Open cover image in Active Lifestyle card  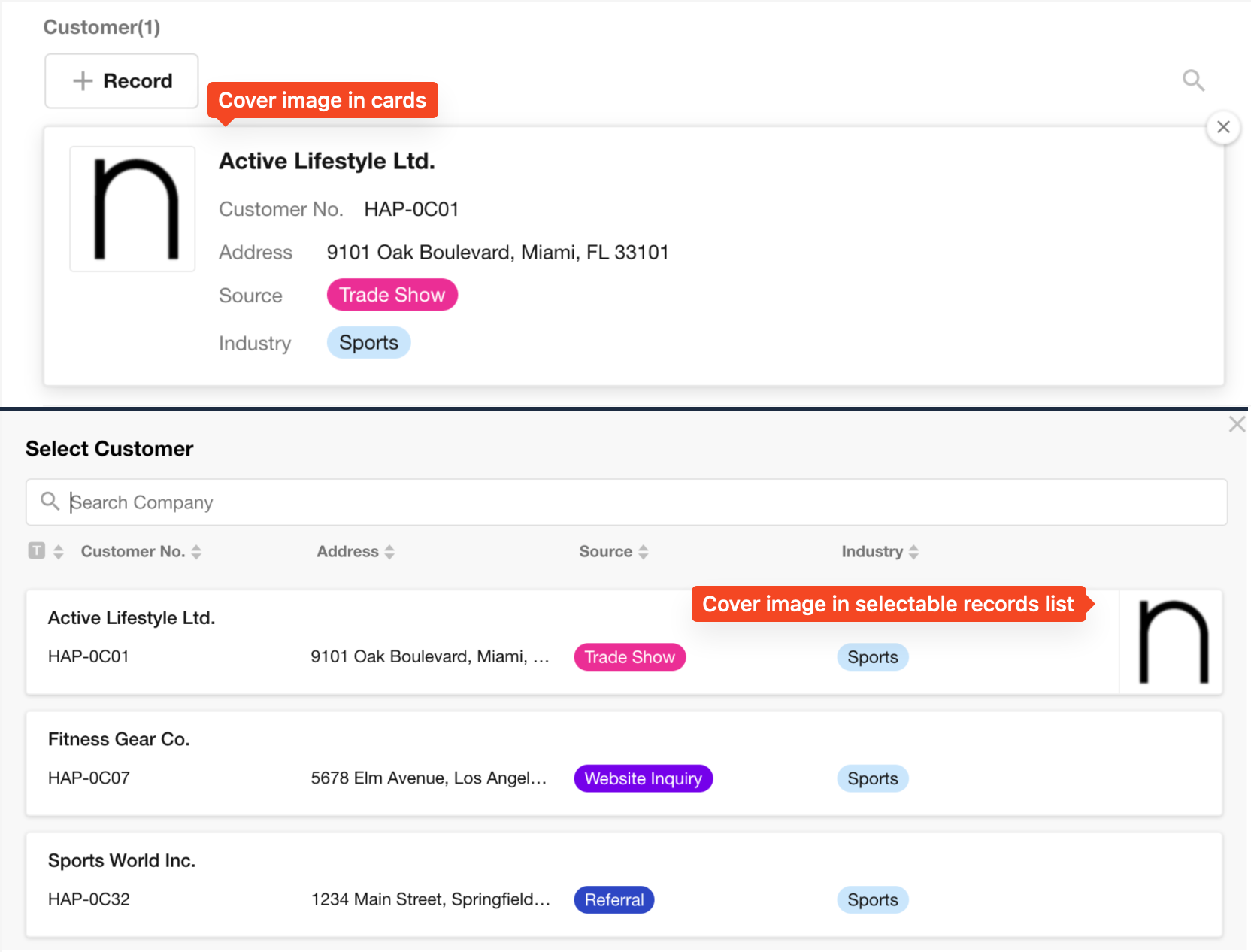click(x=133, y=209)
